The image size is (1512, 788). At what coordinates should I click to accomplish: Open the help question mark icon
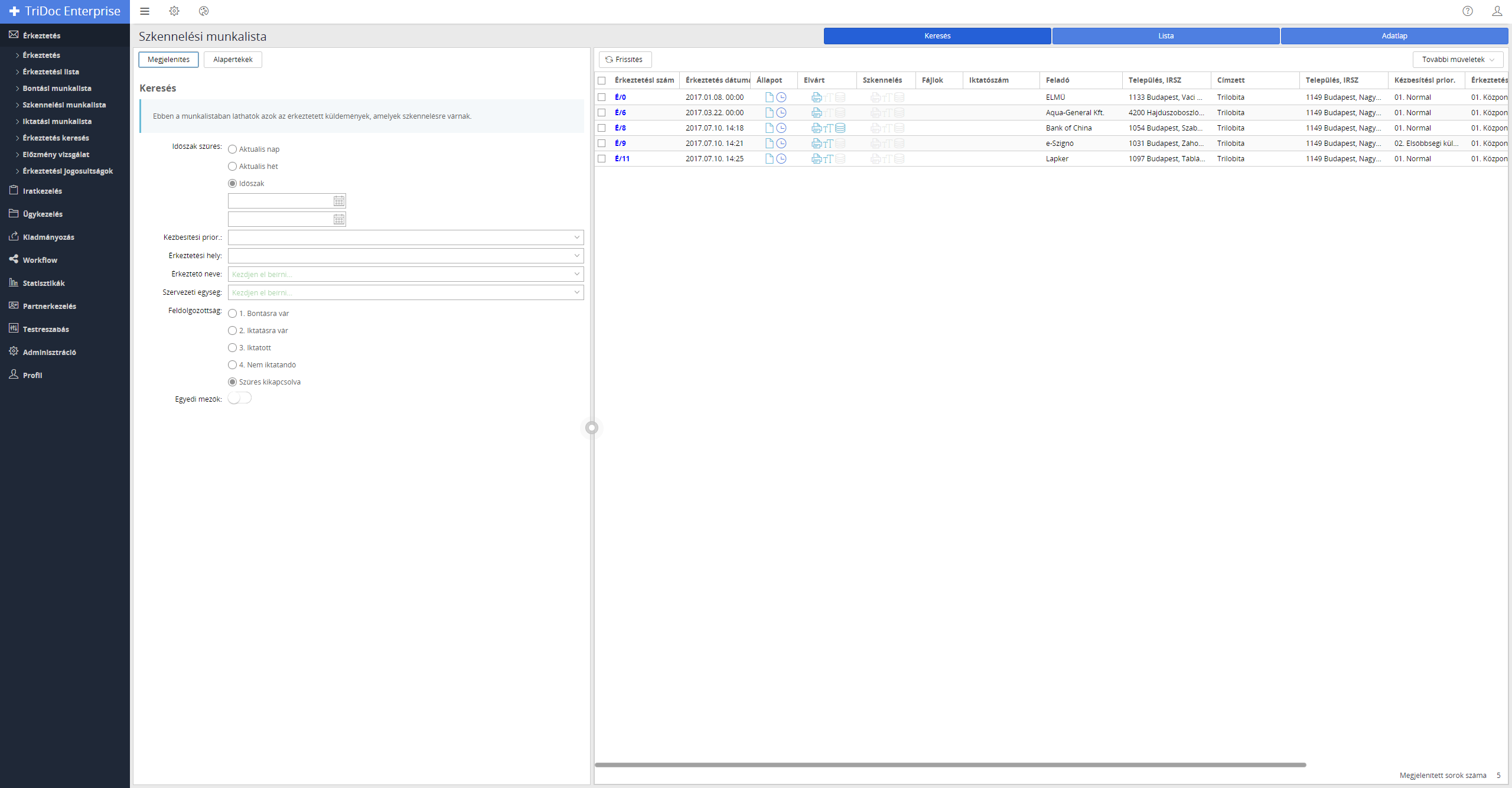click(1468, 11)
